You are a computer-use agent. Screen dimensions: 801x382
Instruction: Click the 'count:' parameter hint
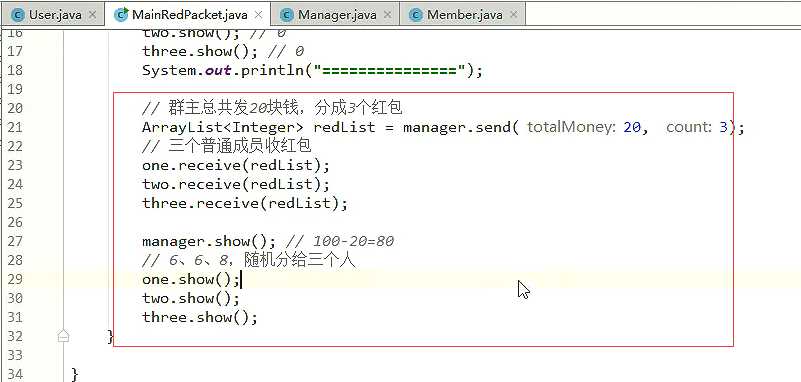[689, 127]
